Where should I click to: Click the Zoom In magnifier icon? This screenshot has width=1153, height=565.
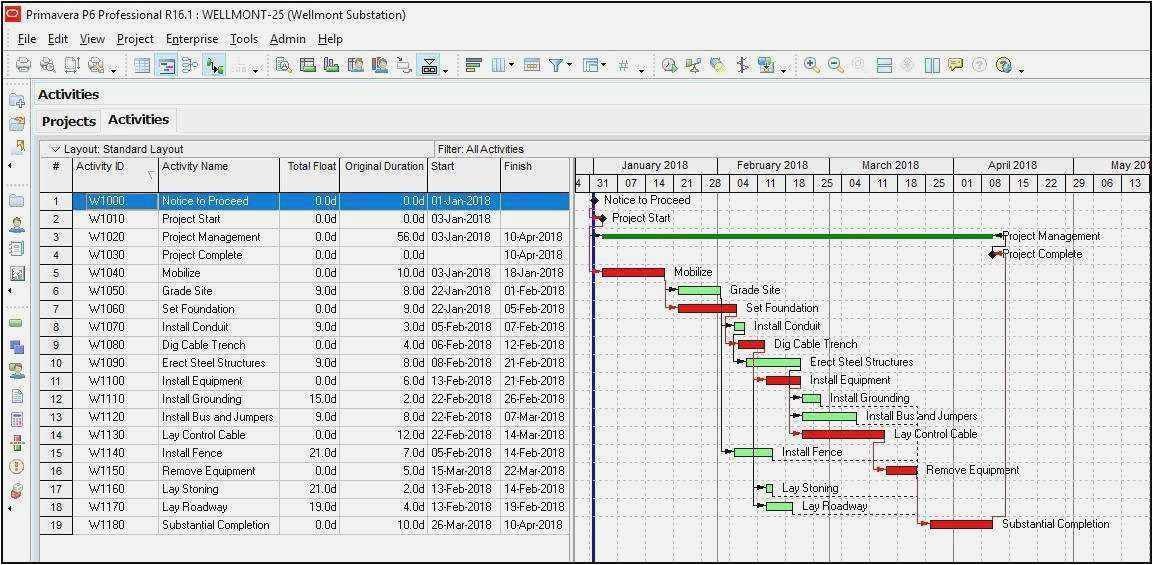tap(811, 65)
